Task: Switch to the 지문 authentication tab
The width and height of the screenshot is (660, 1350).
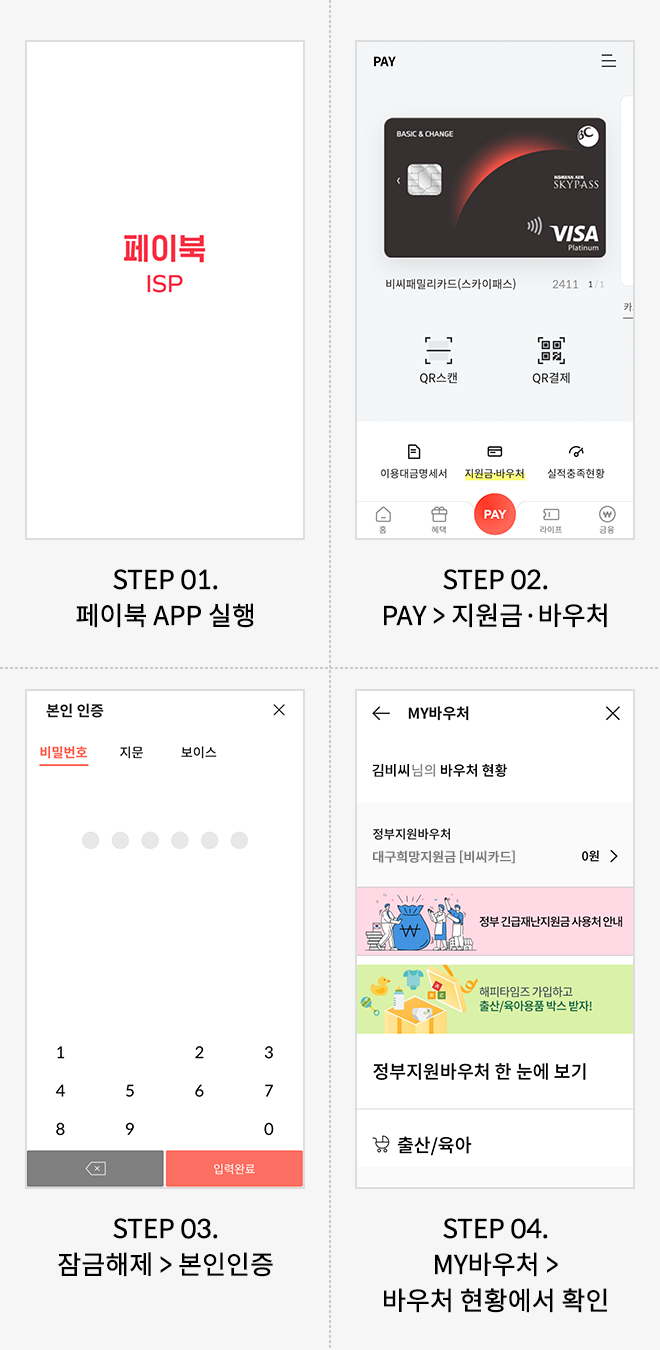Action: click(131, 755)
